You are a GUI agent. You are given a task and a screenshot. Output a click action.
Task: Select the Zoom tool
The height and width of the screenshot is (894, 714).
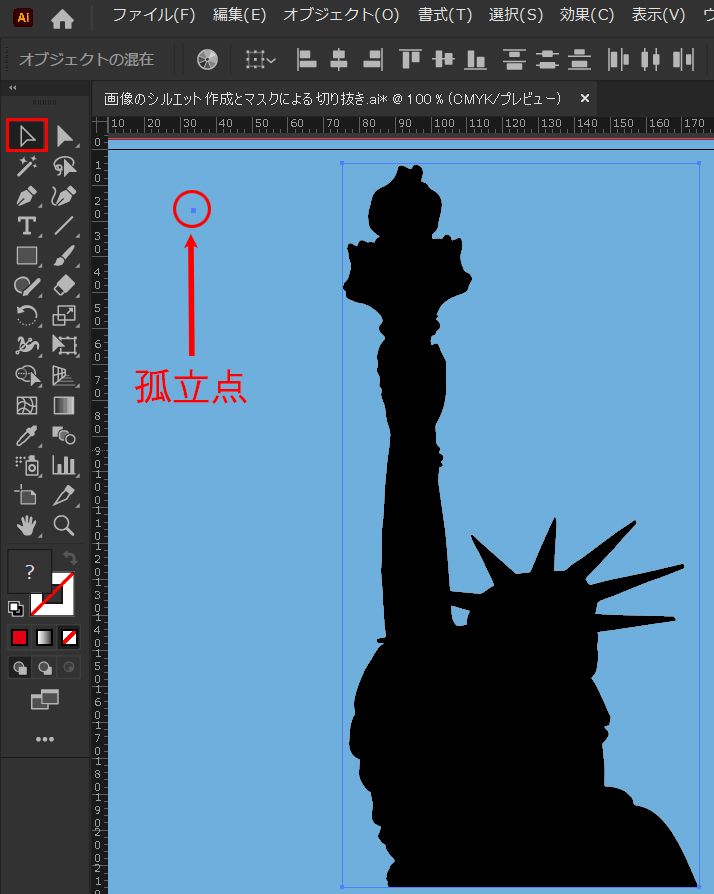(x=64, y=525)
